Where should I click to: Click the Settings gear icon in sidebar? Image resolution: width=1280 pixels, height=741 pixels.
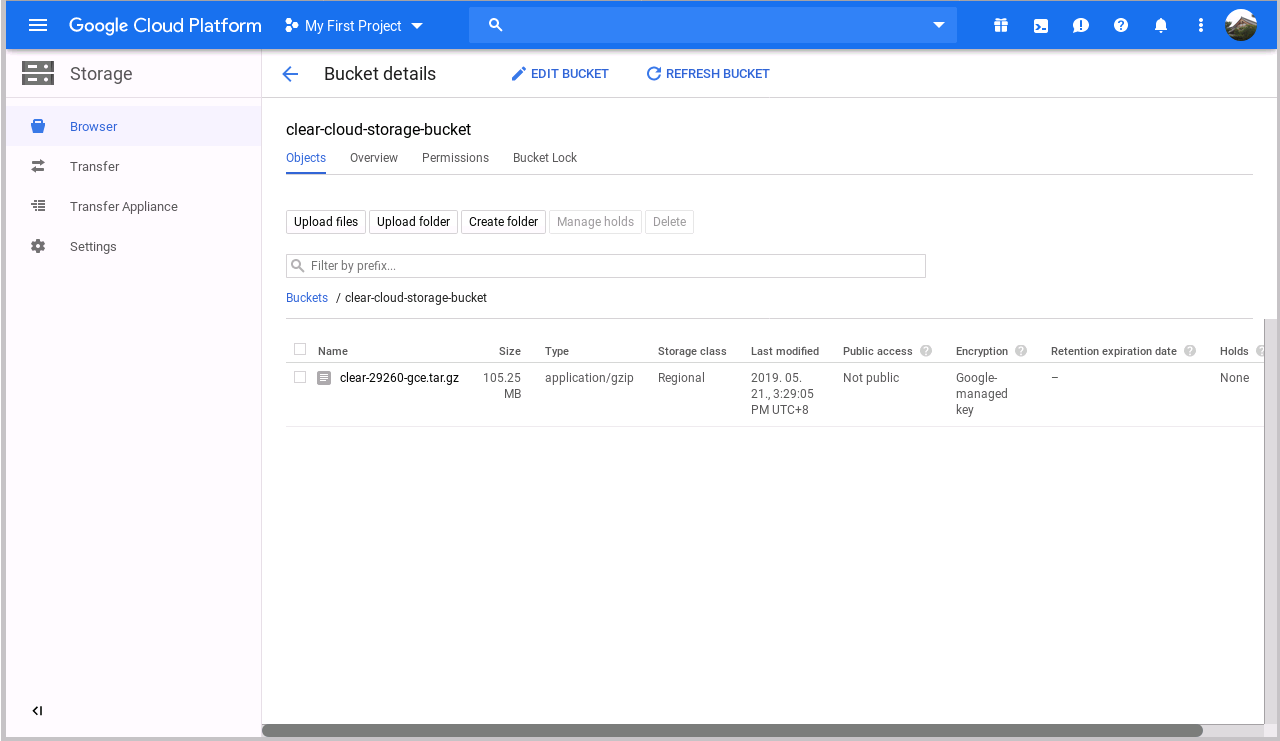click(38, 246)
